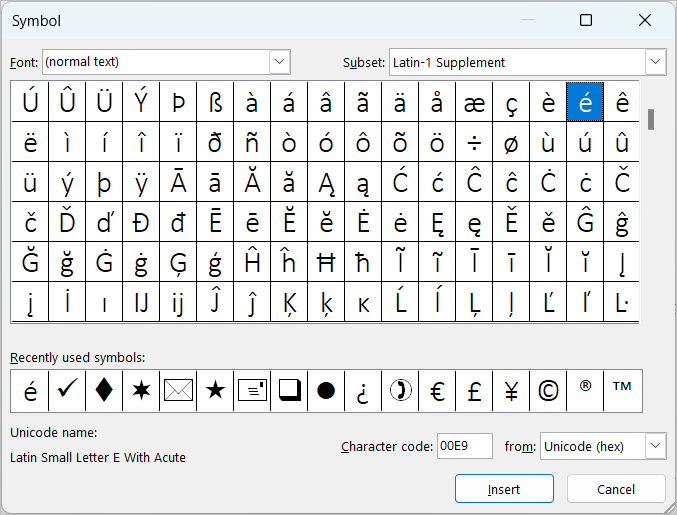This screenshot has height=515, width=677.
Task: Click the Font text box showing (normal text)
Action: tap(156, 62)
